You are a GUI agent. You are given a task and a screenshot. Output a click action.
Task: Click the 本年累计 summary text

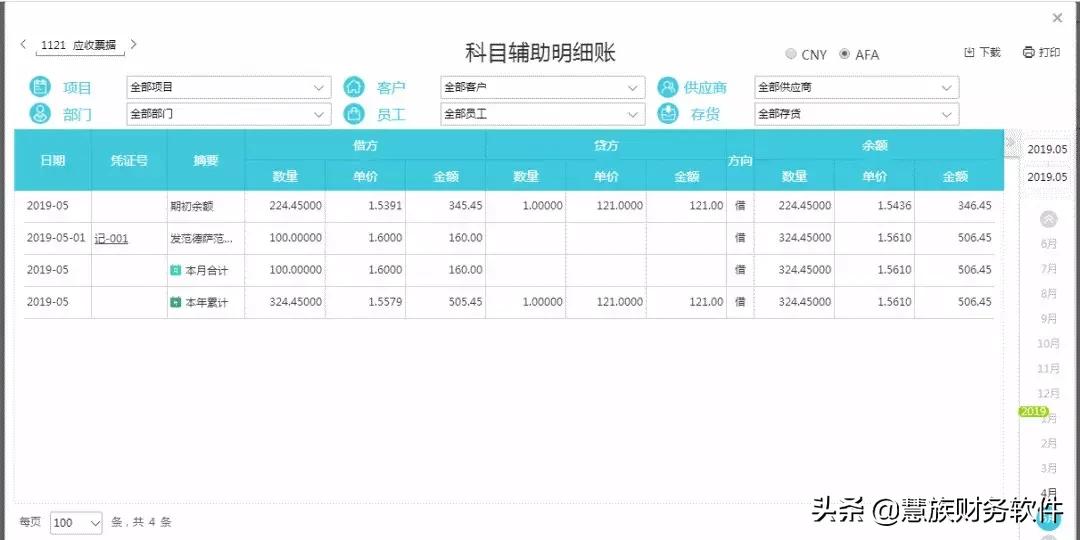coord(207,302)
